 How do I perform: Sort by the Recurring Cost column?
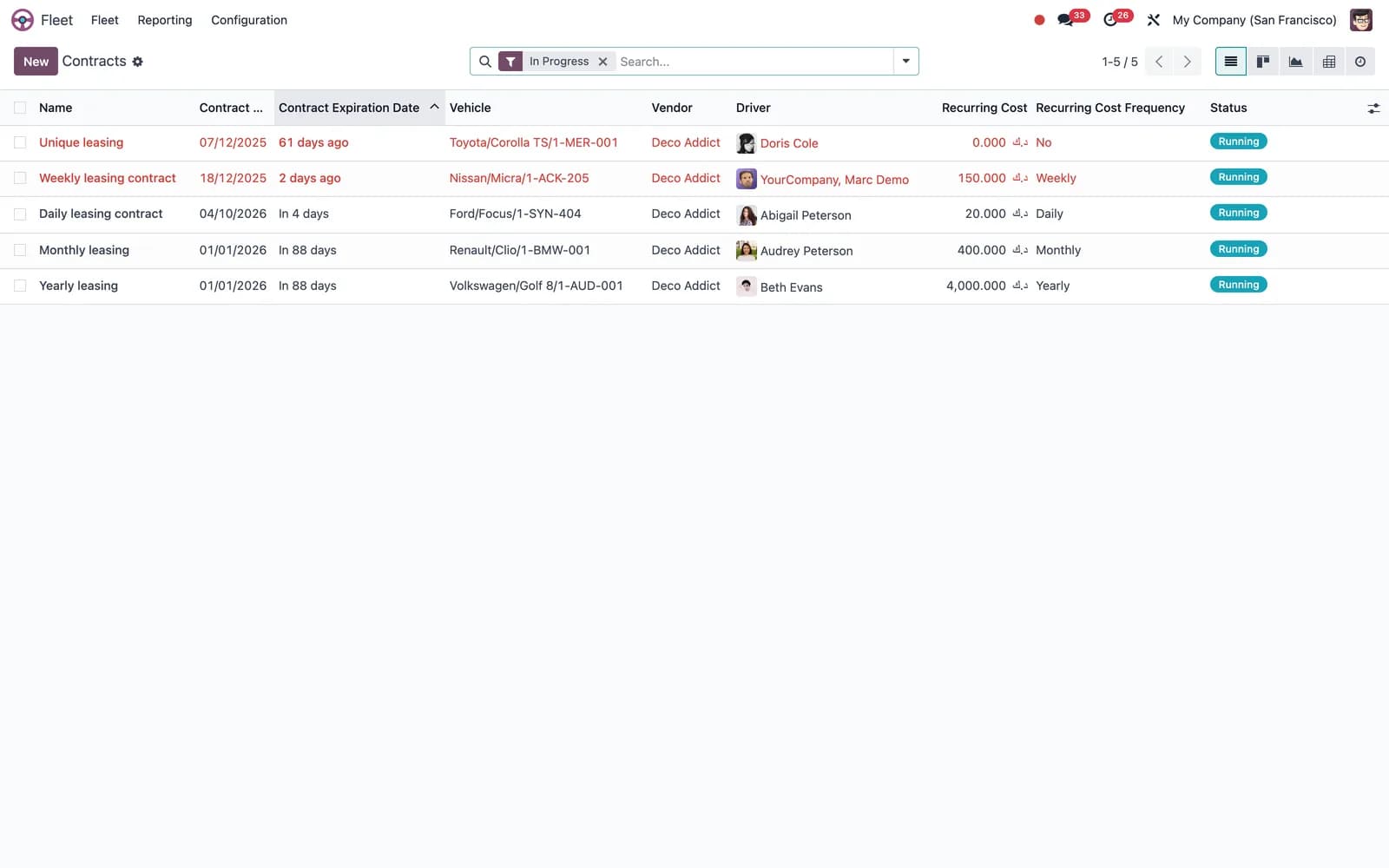click(984, 108)
